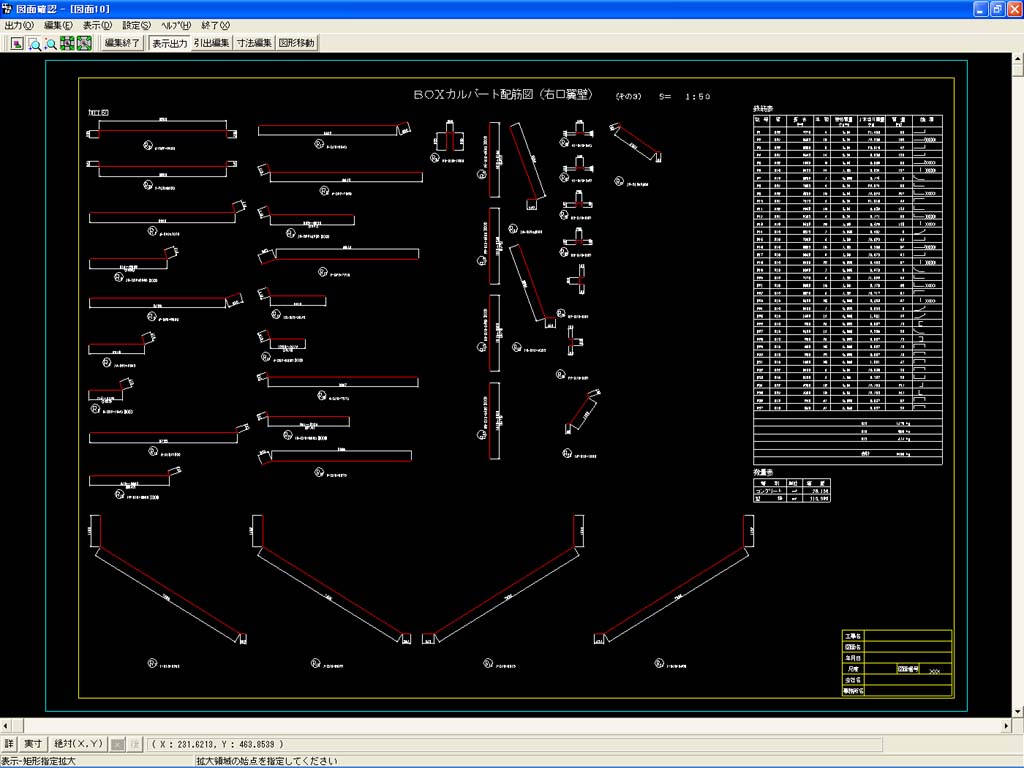1024x768 pixels.
Task: Click the 編集終了 button
Action: tap(121, 43)
